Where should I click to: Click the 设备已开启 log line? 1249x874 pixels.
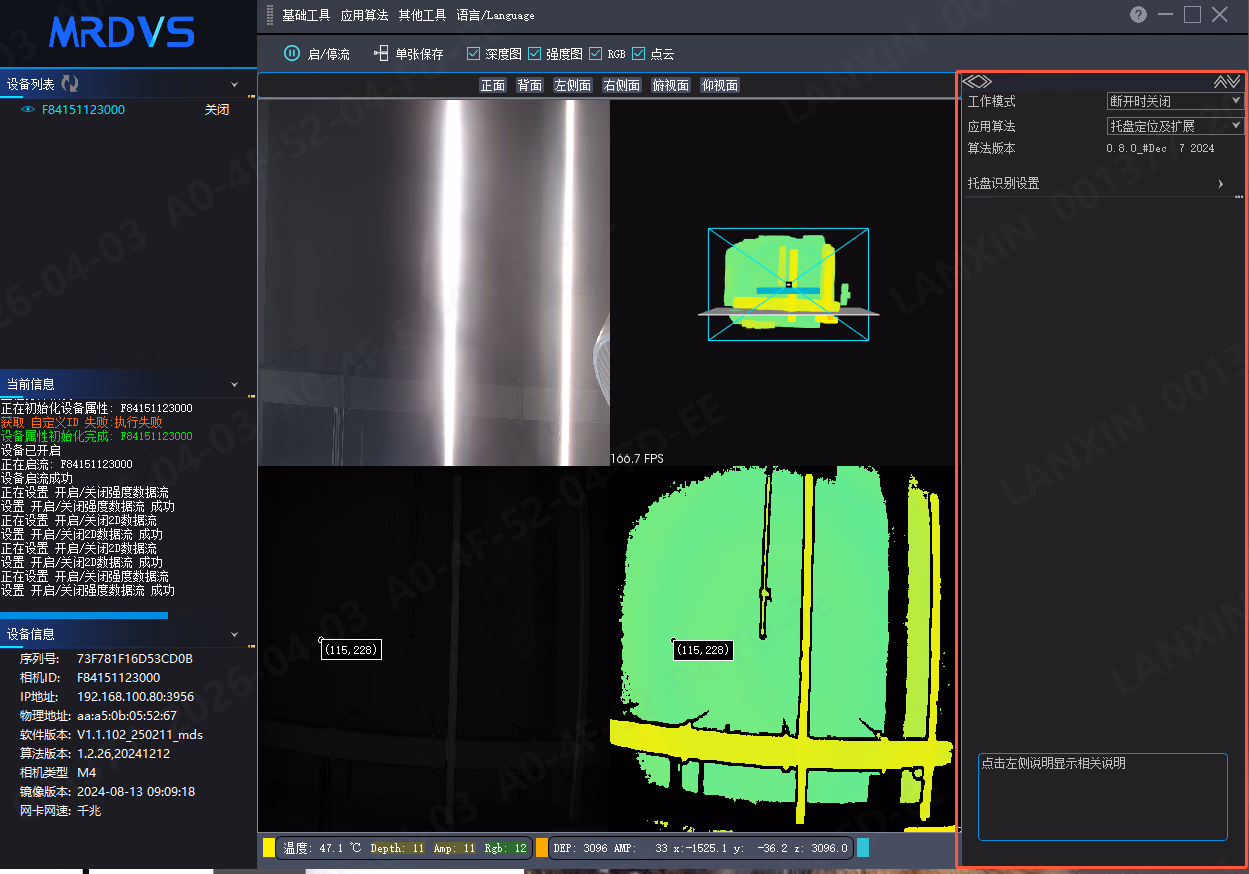(x=30, y=450)
